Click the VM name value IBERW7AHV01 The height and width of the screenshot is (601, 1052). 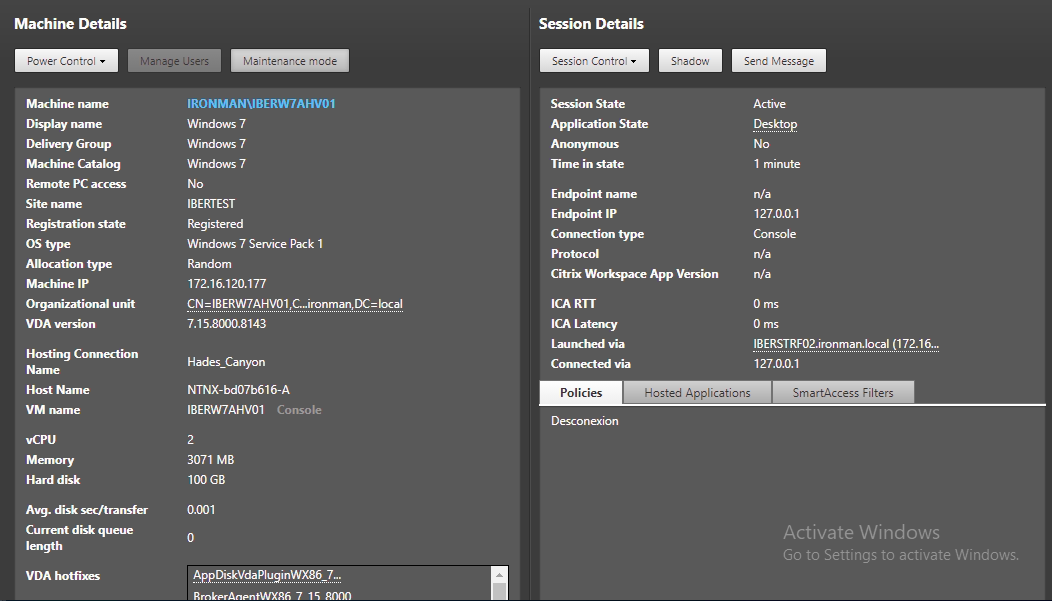(x=226, y=410)
